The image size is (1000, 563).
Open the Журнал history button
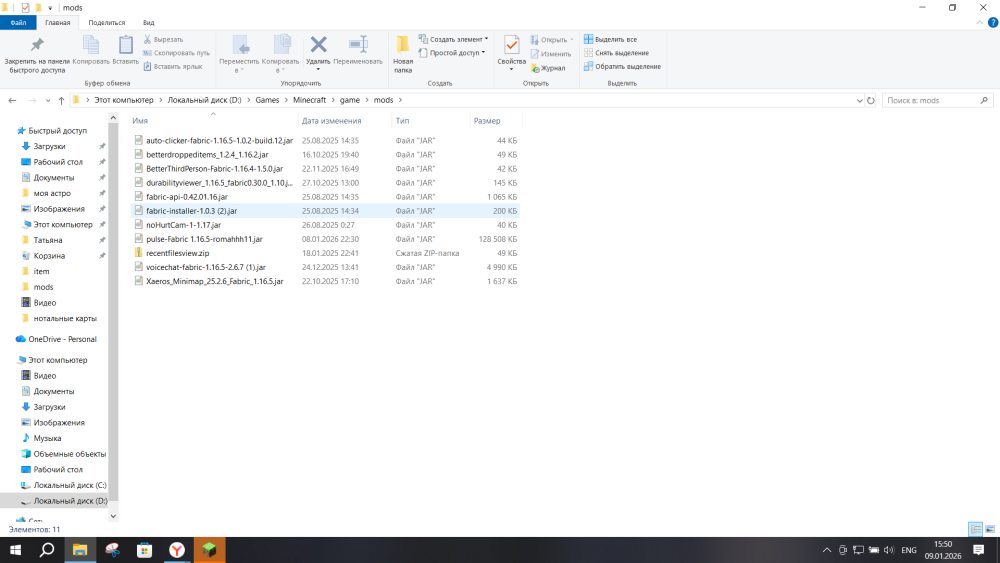point(548,68)
